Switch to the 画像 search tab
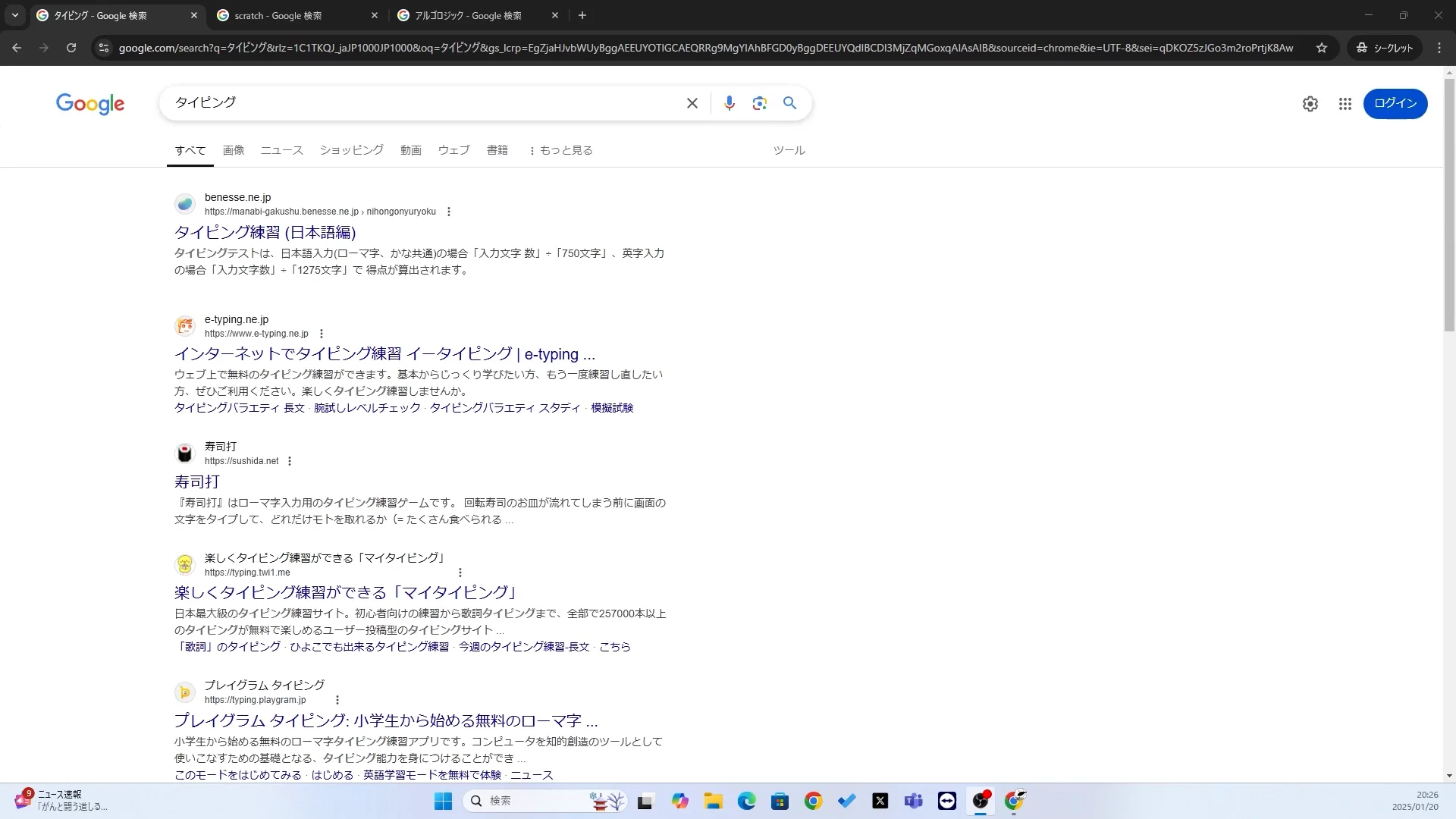 [234, 150]
